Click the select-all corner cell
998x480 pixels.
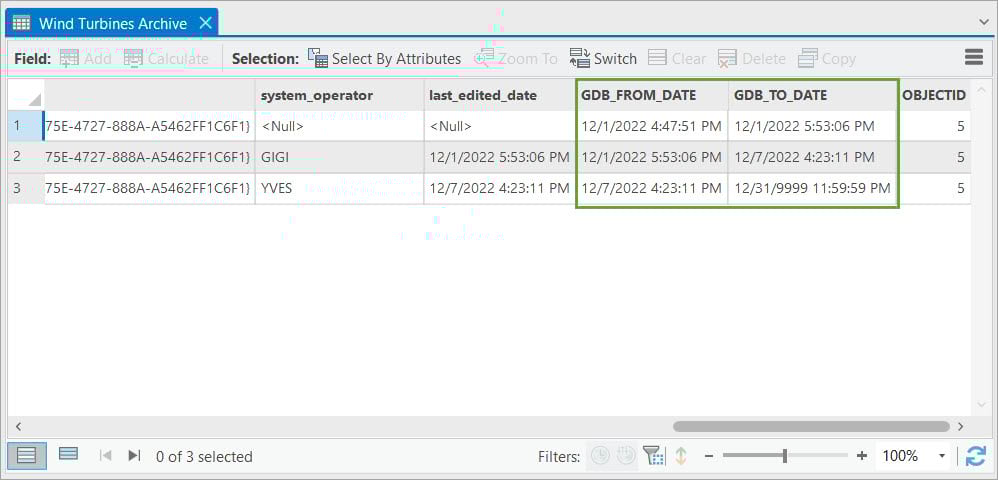coord(25,95)
